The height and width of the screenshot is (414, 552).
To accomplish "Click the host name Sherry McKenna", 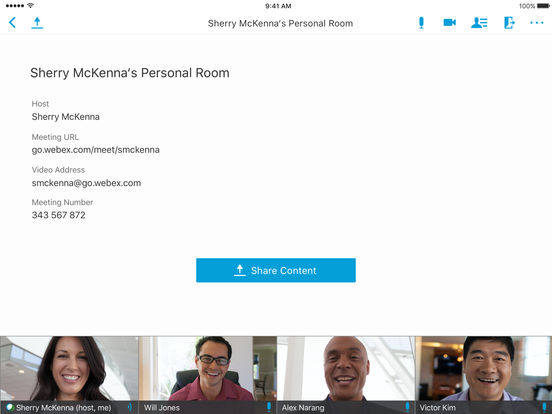I will pyautogui.click(x=65, y=117).
